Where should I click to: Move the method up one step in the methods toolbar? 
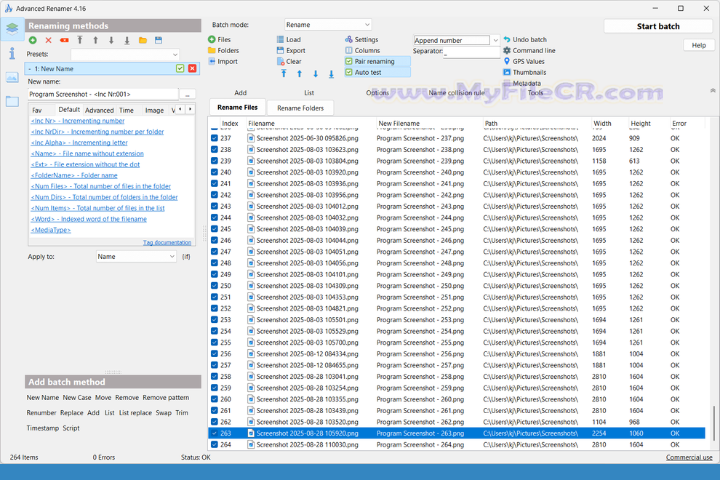[96, 40]
